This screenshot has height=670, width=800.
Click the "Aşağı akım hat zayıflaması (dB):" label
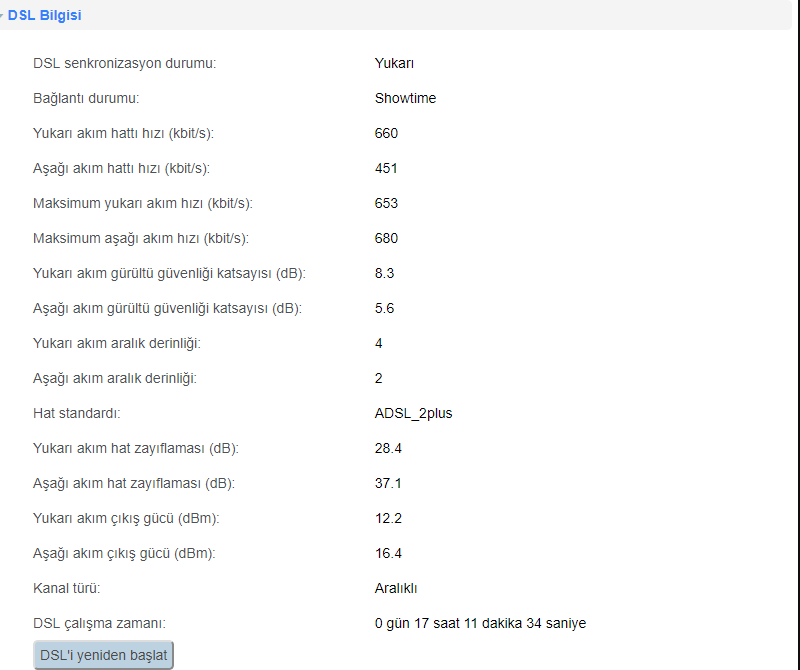pyautogui.click(x=134, y=483)
